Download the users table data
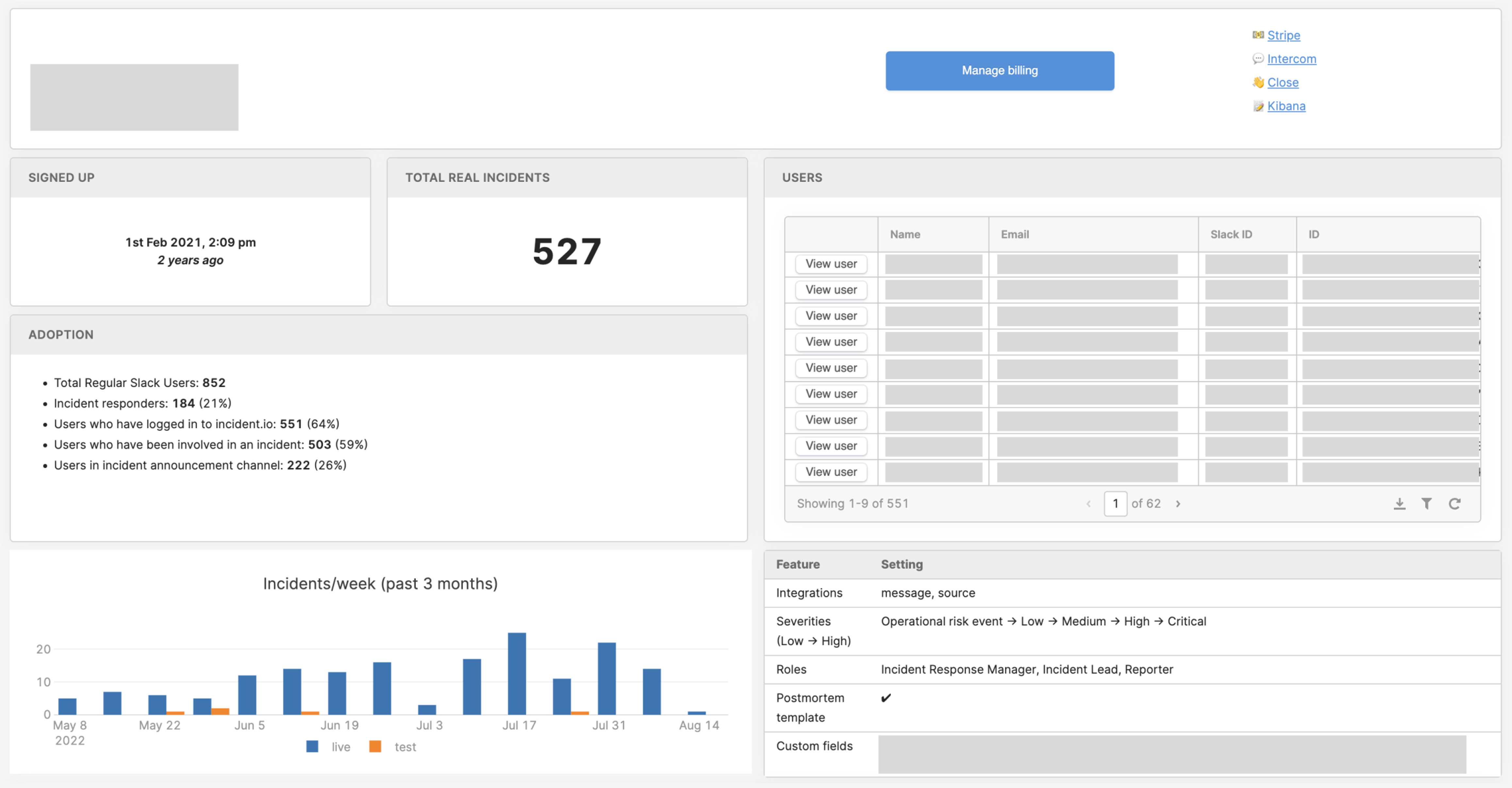 pos(1399,503)
